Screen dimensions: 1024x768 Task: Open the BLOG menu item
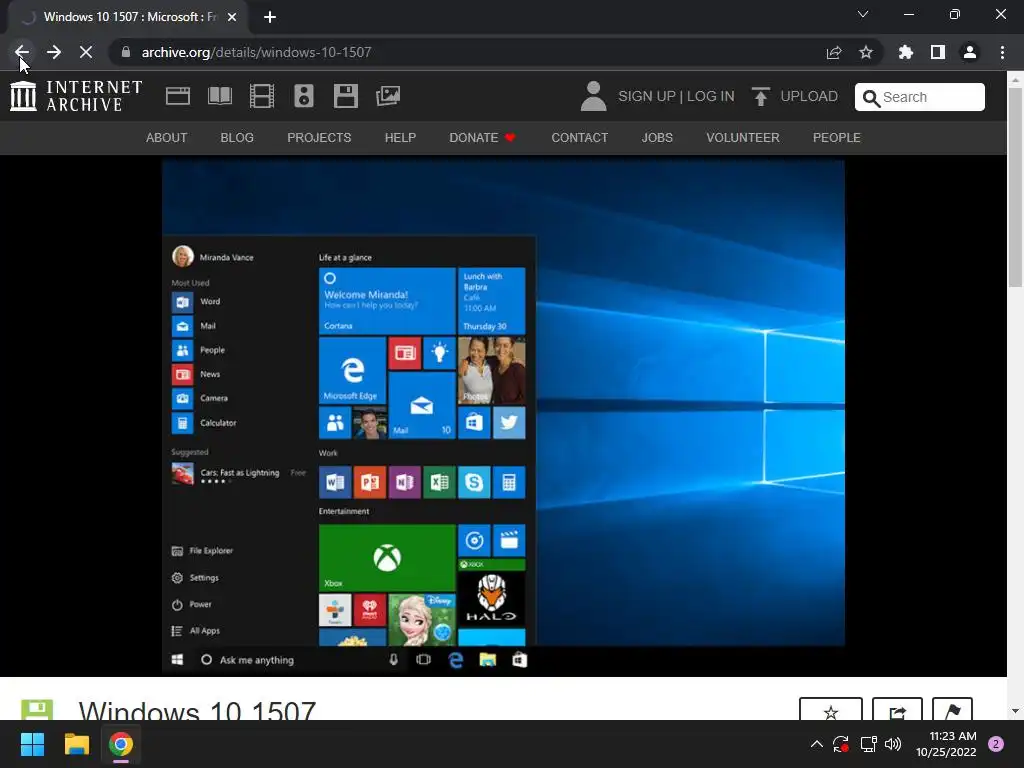(237, 138)
